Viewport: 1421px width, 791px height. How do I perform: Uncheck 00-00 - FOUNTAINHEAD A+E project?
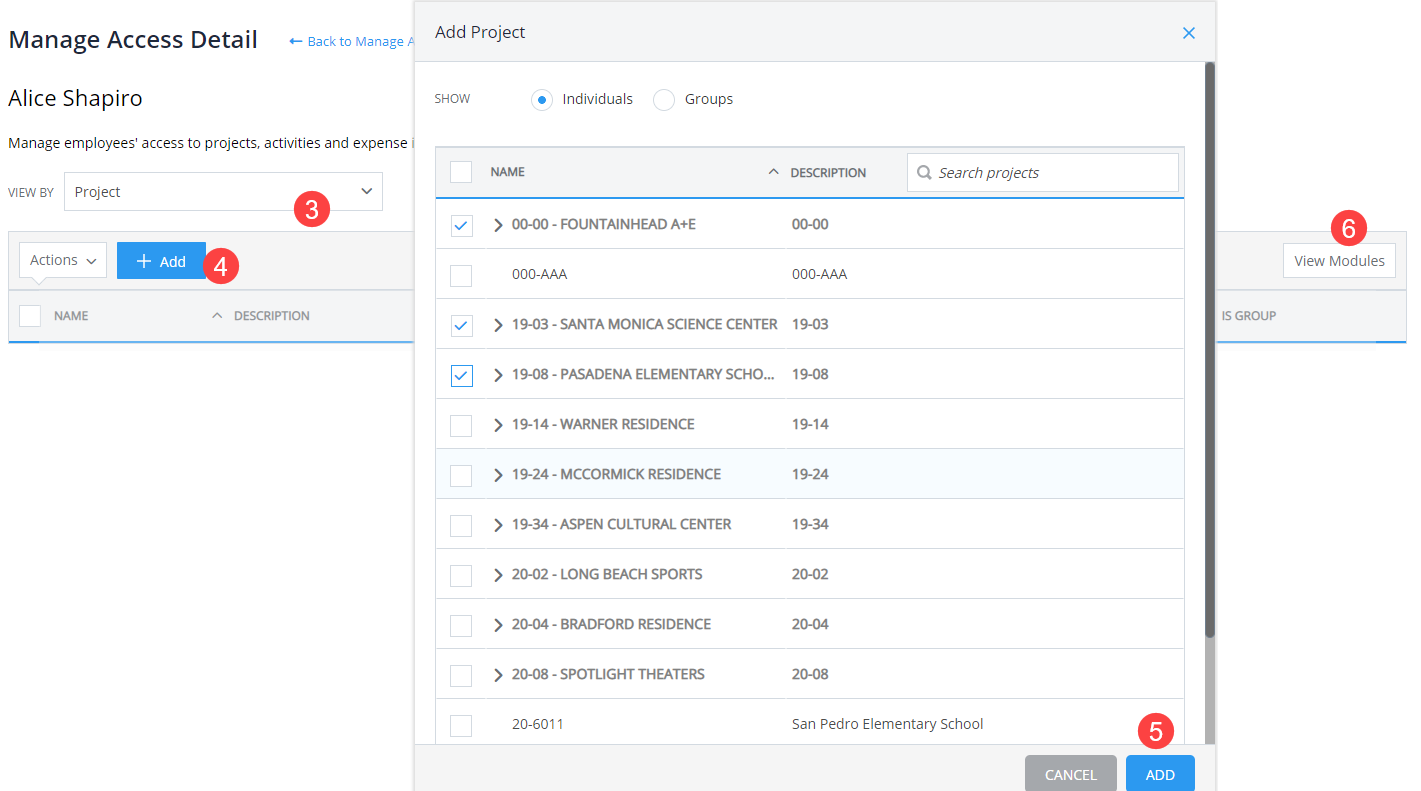click(x=461, y=225)
